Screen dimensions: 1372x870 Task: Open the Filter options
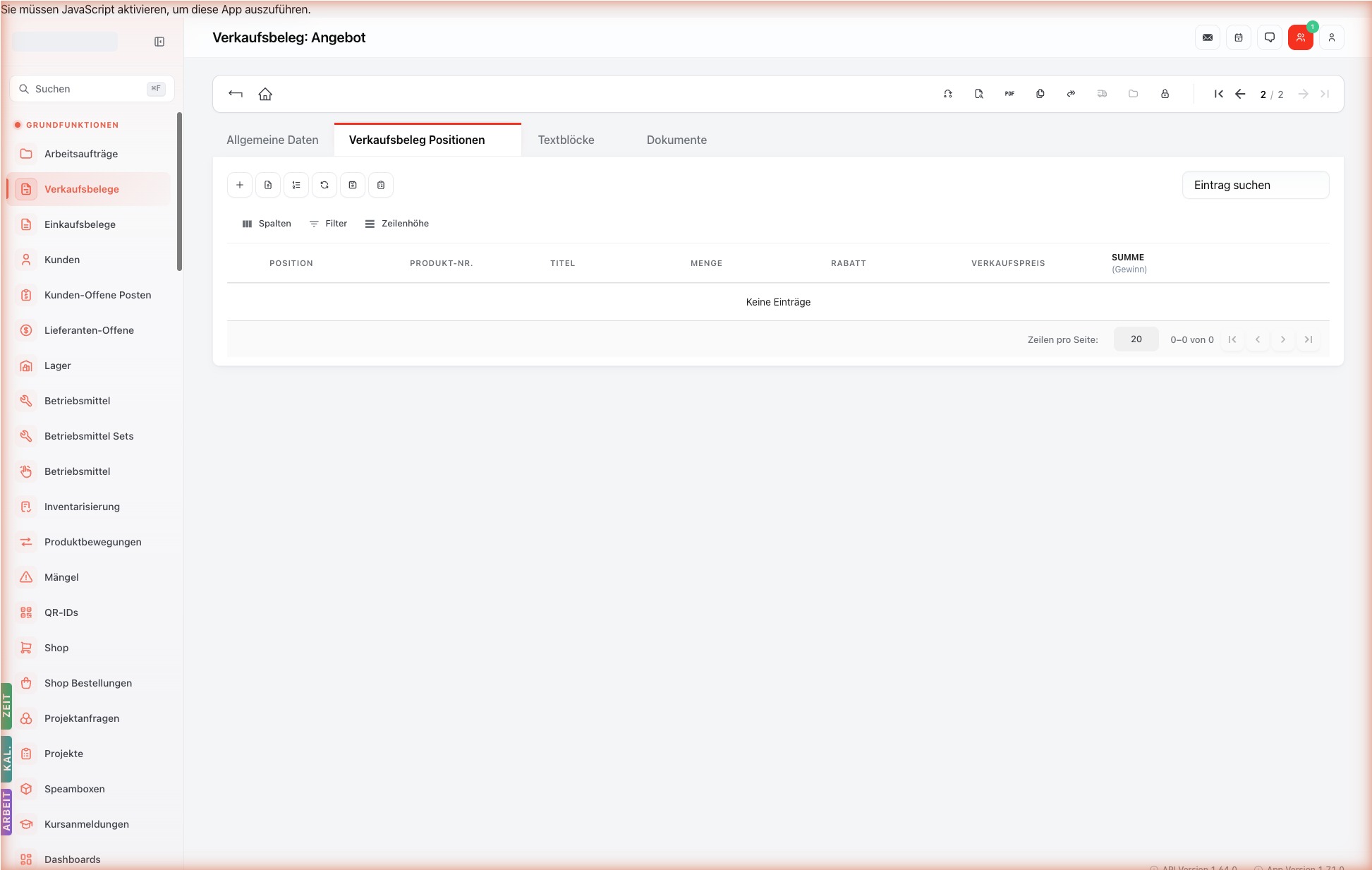tap(328, 224)
